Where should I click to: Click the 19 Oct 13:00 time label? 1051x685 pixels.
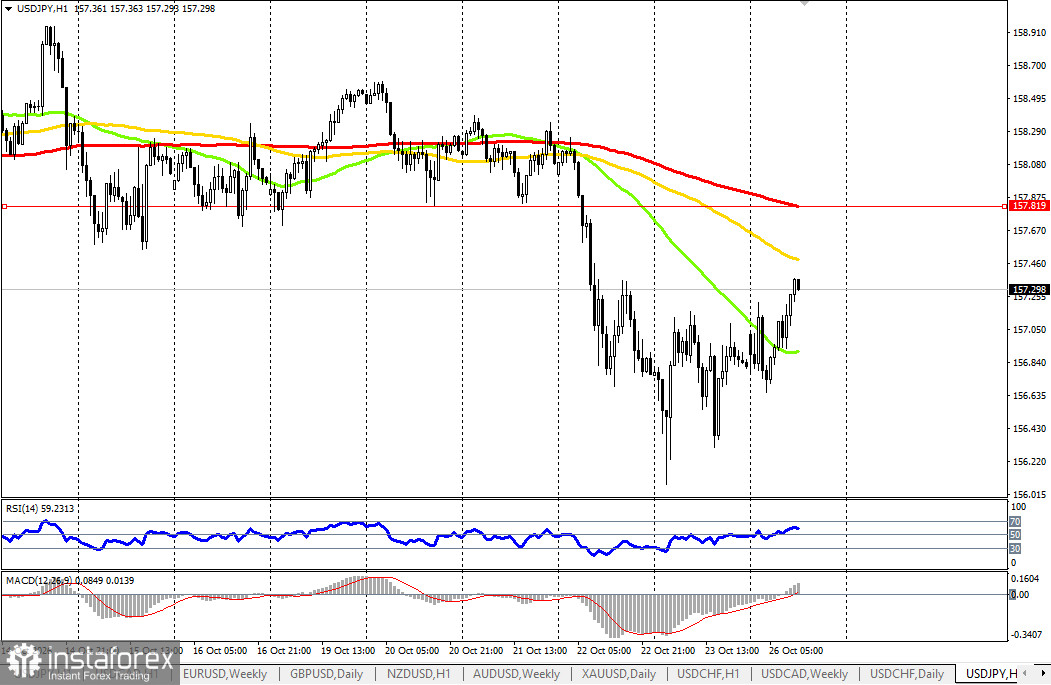(x=348, y=650)
